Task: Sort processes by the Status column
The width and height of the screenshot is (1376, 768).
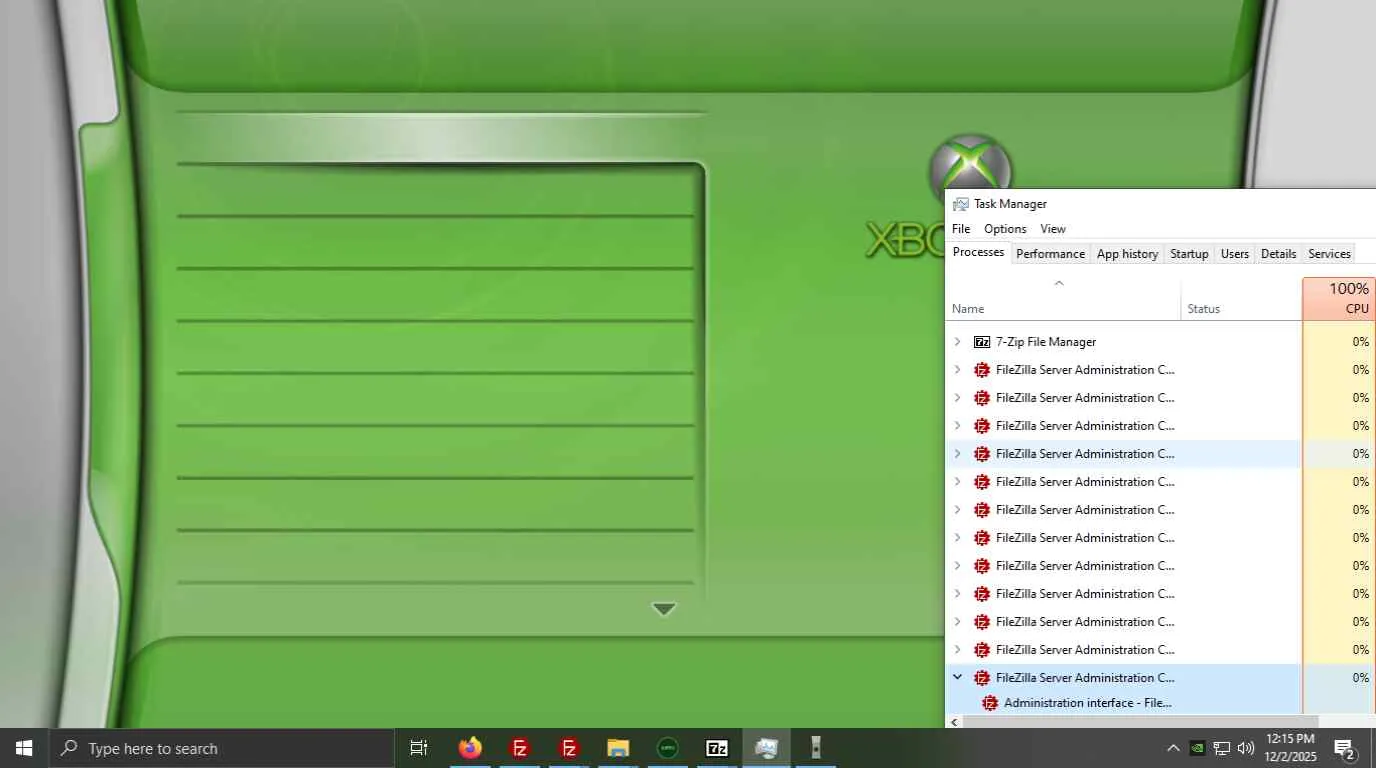Action: (1241, 299)
